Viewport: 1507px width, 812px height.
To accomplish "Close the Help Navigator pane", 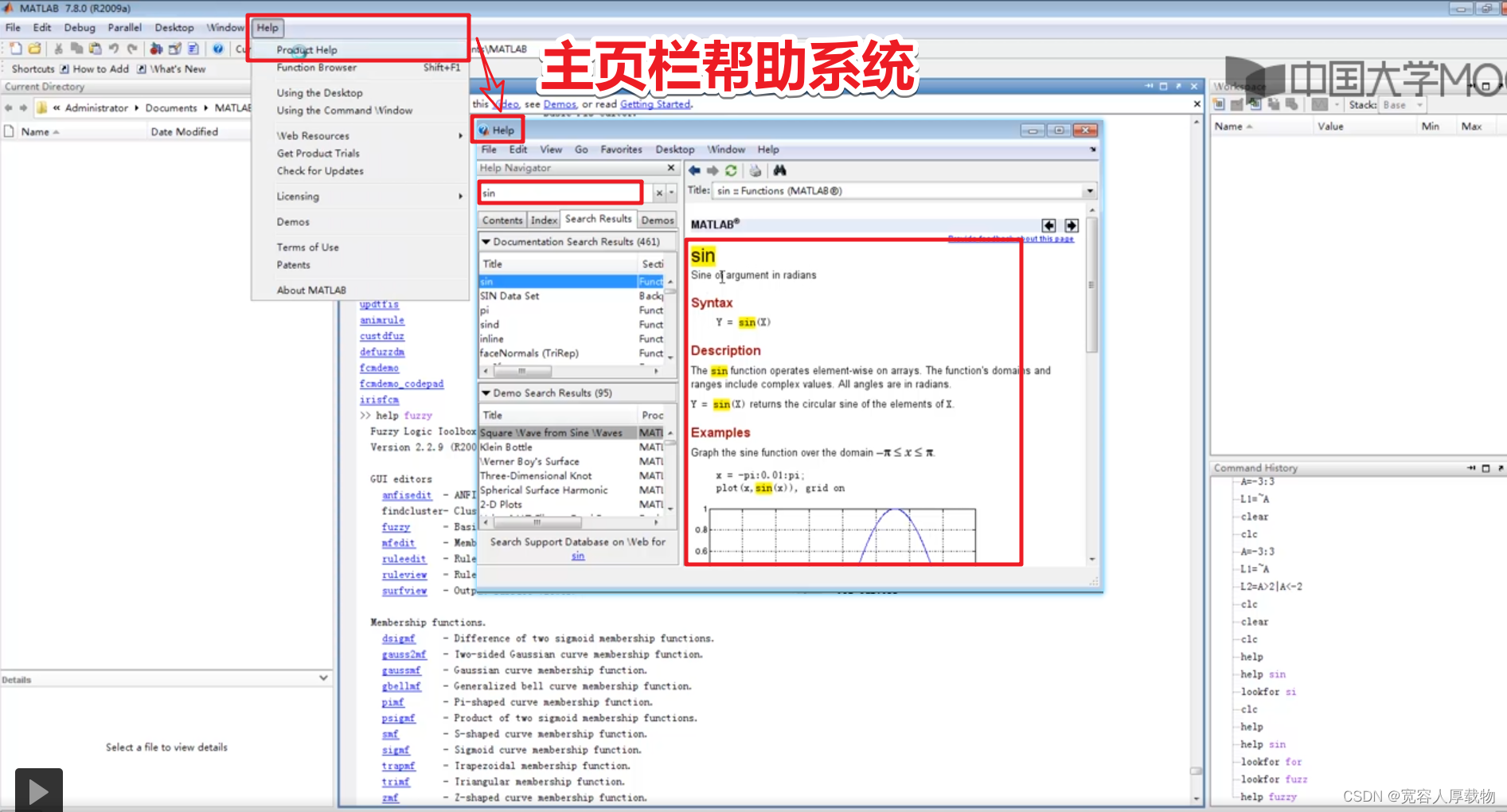I will pos(670,168).
